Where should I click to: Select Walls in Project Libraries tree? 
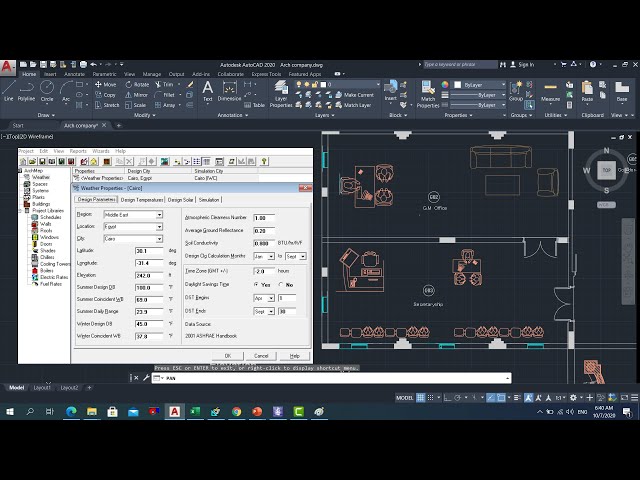click(45, 224)
